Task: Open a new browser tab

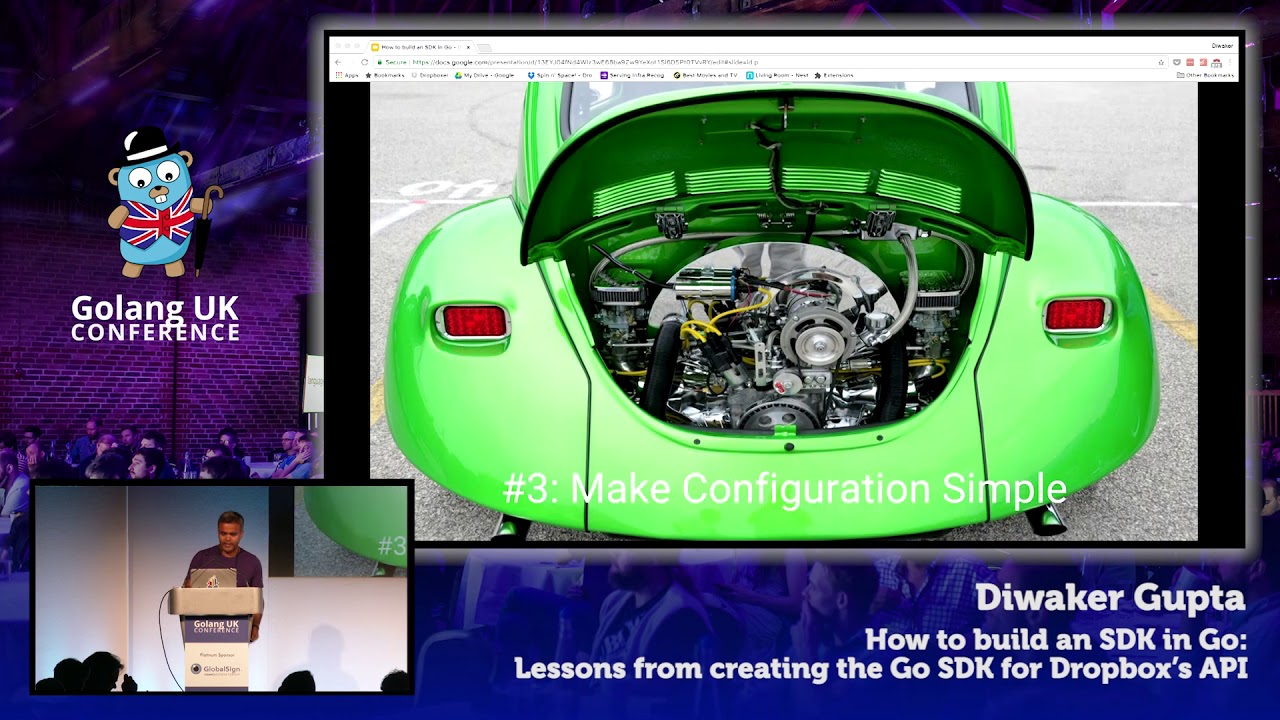Action: [484, 47]
